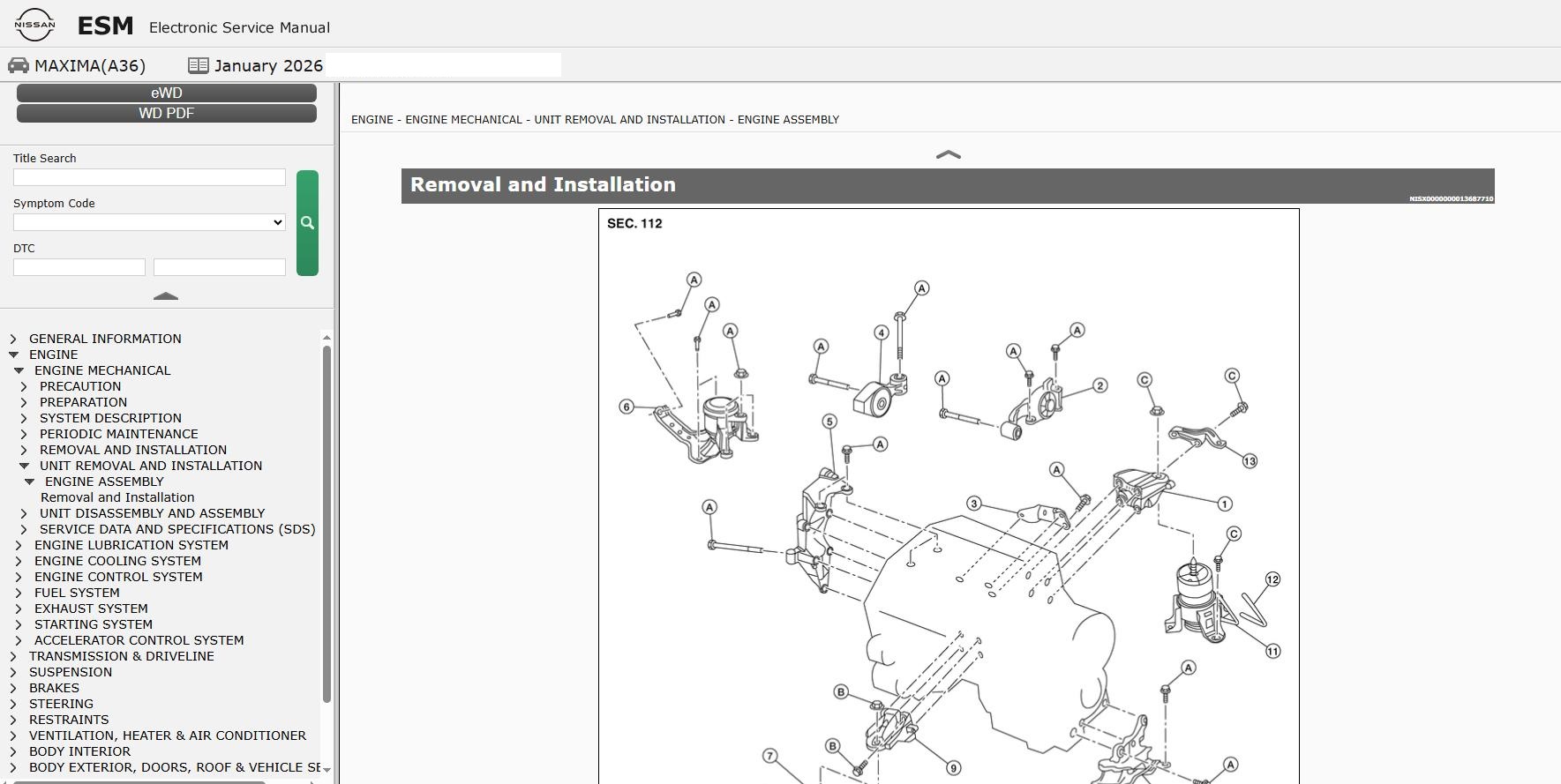
Task: Click the Removal and Installation heading bar
Action: [948, 186]
